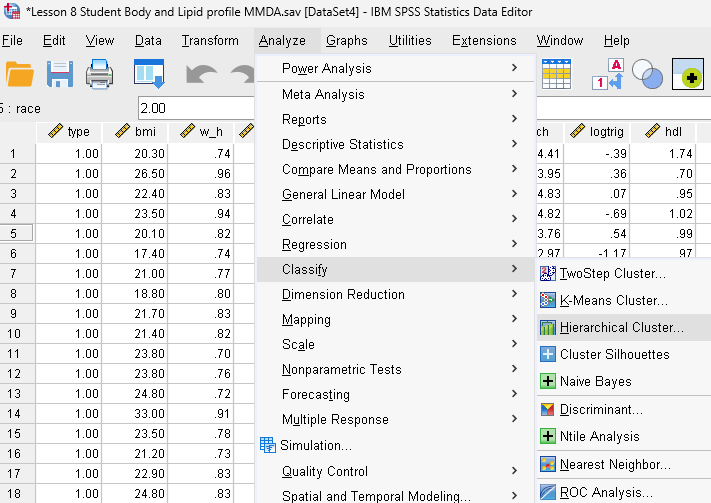Screen dimensions: 711x503
Task: Open the Transform menu
Action: [x=210, y=41]
